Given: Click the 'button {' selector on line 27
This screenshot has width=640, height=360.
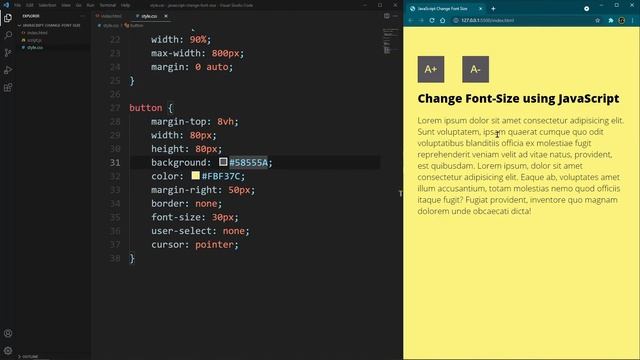Looking at the screenshot, I should (151, 108).
